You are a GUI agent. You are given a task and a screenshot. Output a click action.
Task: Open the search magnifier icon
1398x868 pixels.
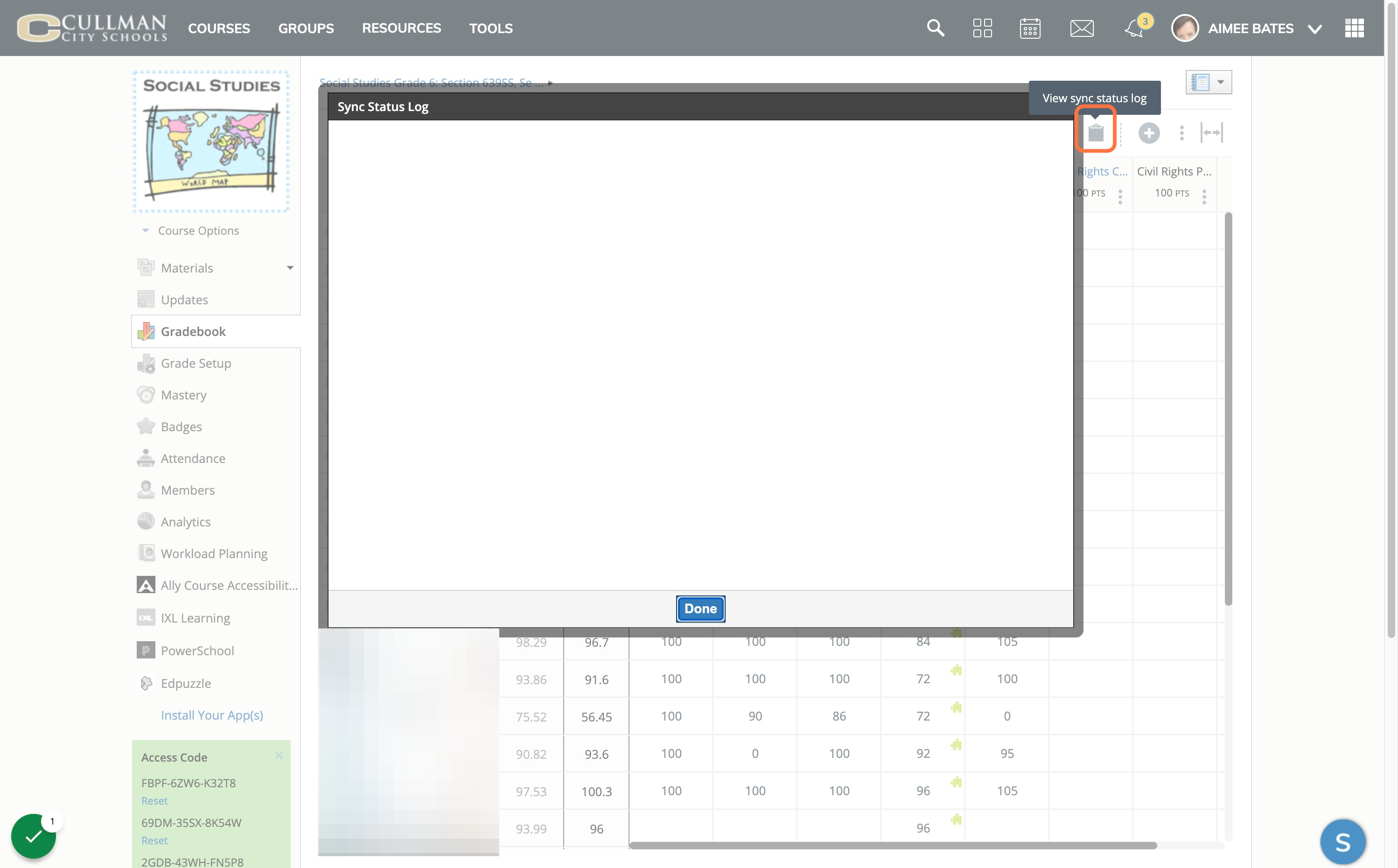[936, 28]
